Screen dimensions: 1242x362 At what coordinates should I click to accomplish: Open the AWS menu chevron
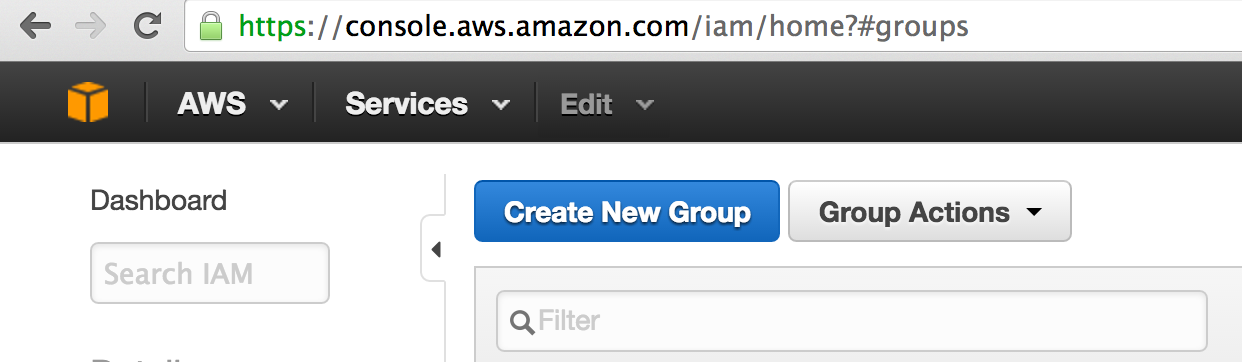[279, 105]
